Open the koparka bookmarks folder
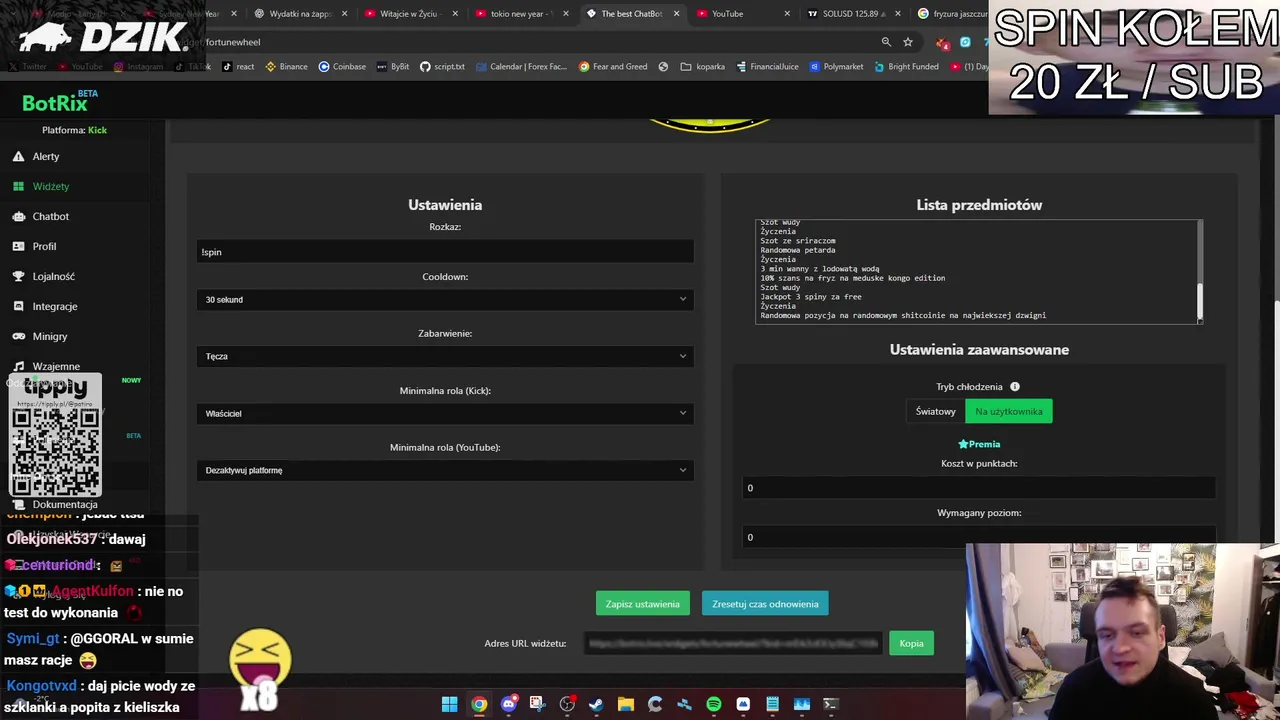1280x720 pixels. (x=702, y=66)
